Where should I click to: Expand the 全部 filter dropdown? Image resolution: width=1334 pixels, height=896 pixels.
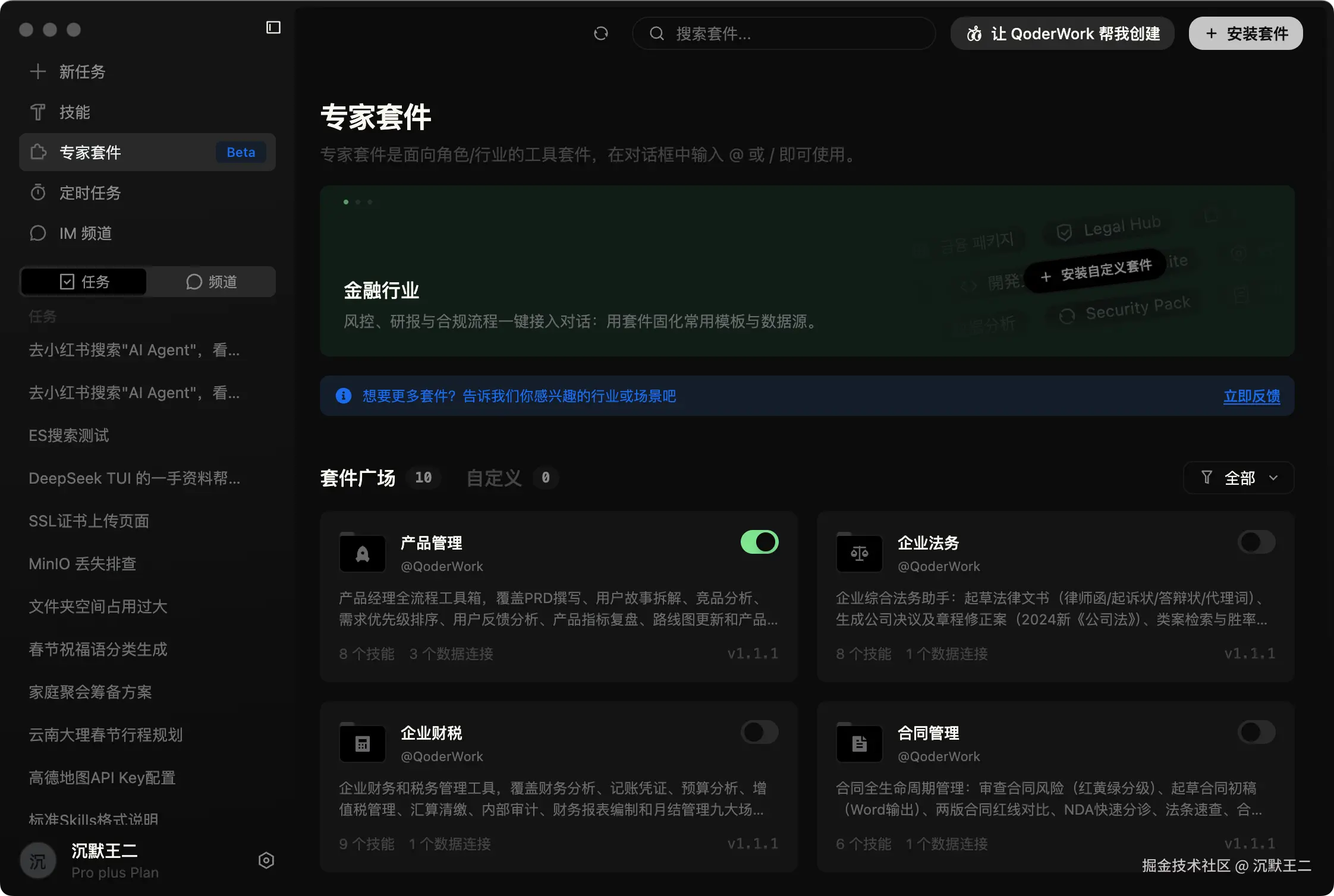click(x=1239, y=478)
